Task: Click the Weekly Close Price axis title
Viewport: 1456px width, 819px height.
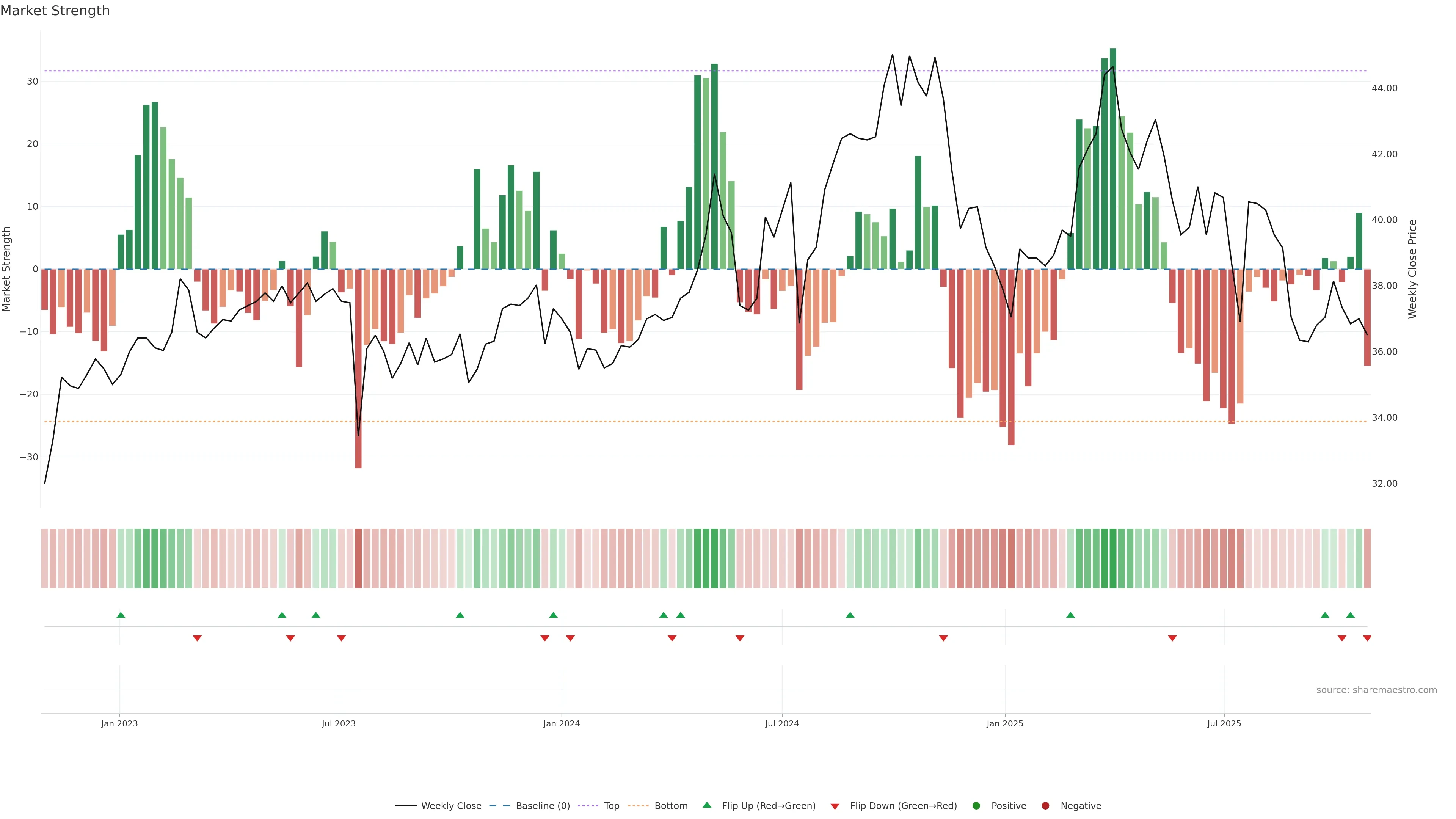Action: 1412,269
